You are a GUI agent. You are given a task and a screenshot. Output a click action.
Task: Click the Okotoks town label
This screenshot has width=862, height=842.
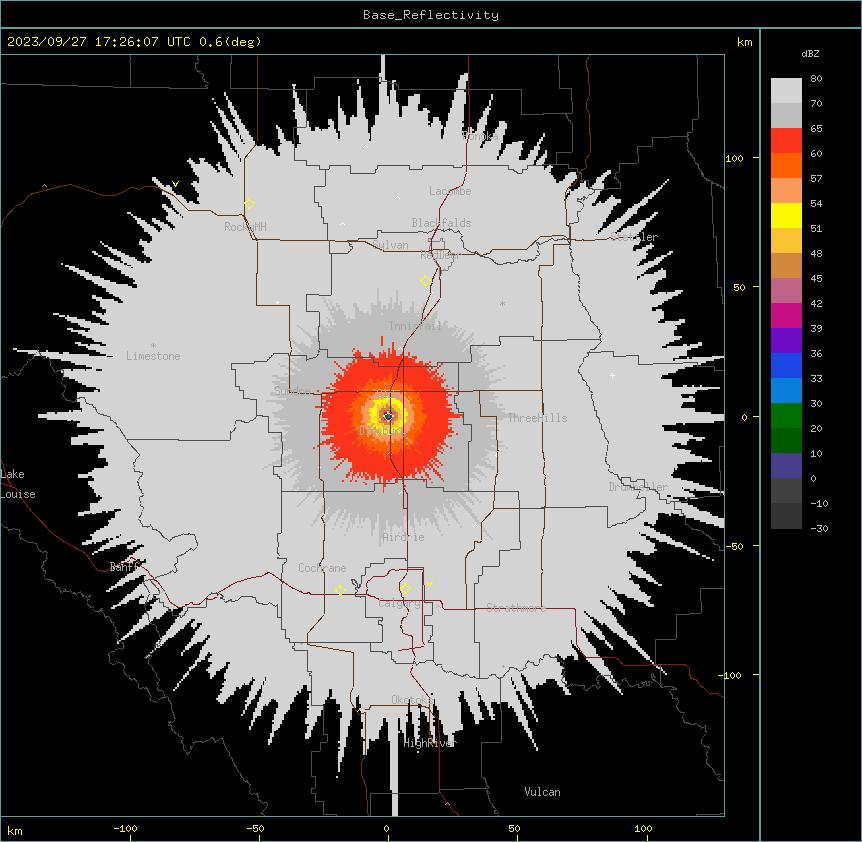tap(410, 700)
